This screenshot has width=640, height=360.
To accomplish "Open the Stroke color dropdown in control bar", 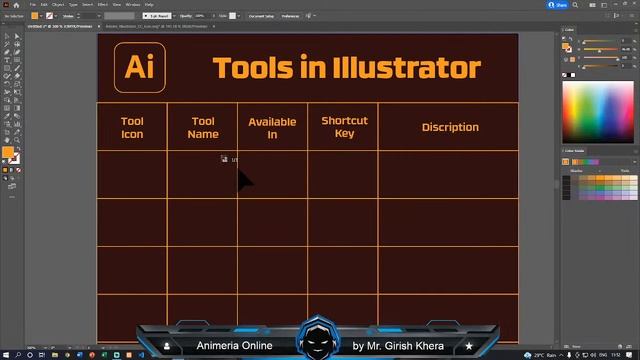I will coord(56,16).
